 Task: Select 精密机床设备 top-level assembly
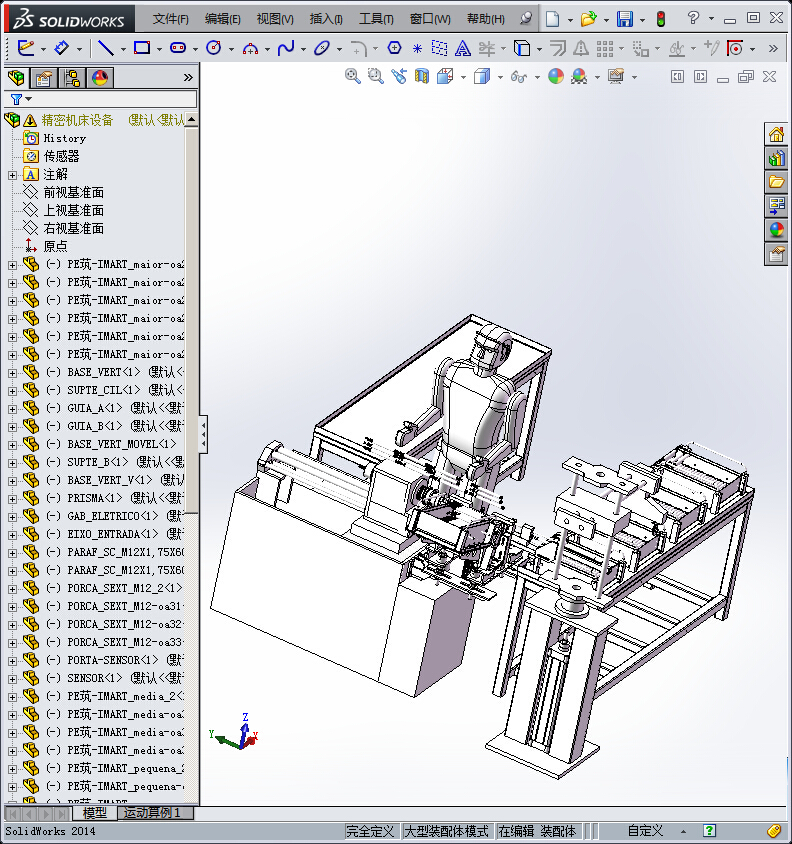(78, 120)
